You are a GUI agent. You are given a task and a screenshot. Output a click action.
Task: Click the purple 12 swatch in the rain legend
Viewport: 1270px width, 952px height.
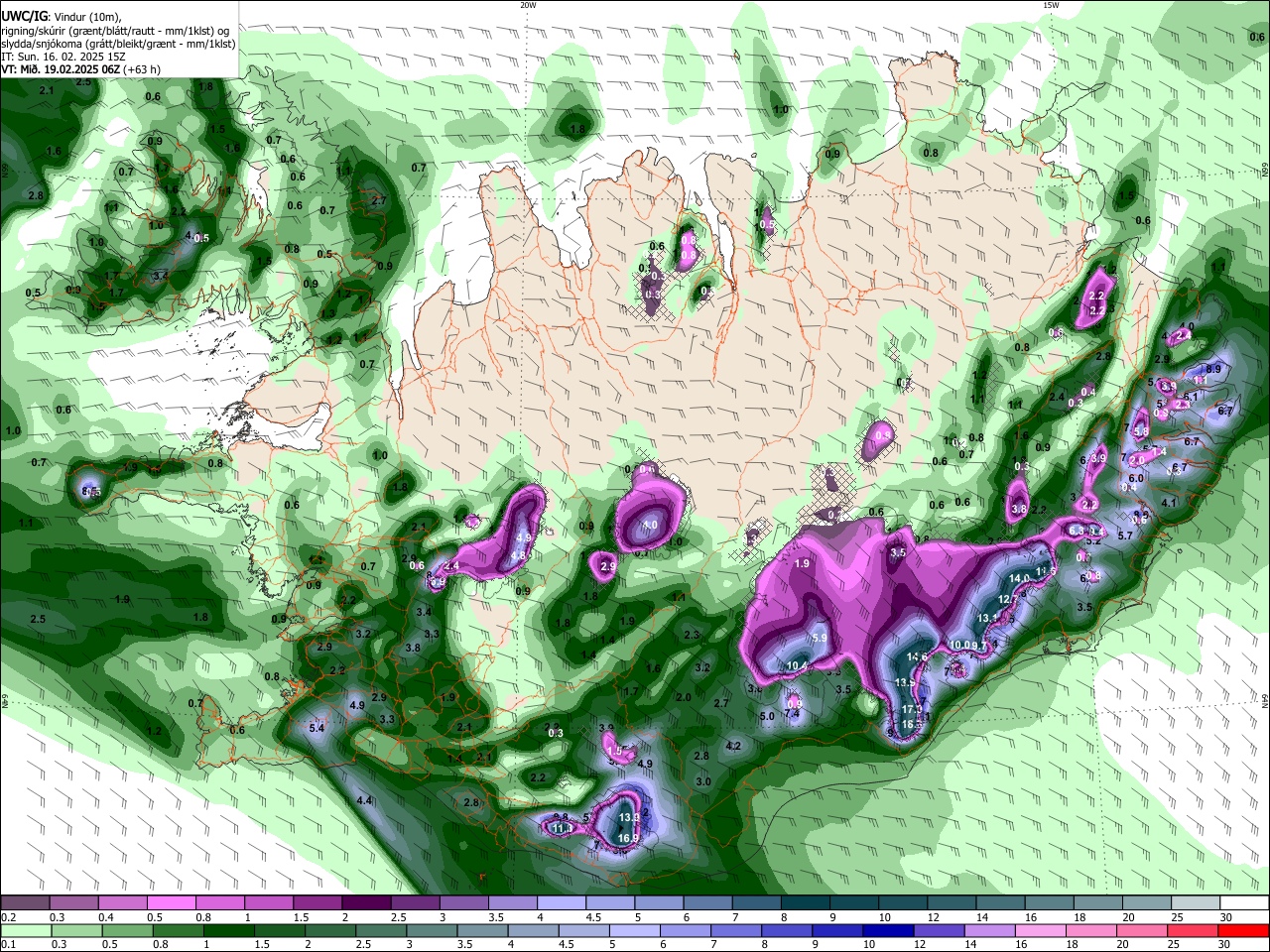[940, 930]
